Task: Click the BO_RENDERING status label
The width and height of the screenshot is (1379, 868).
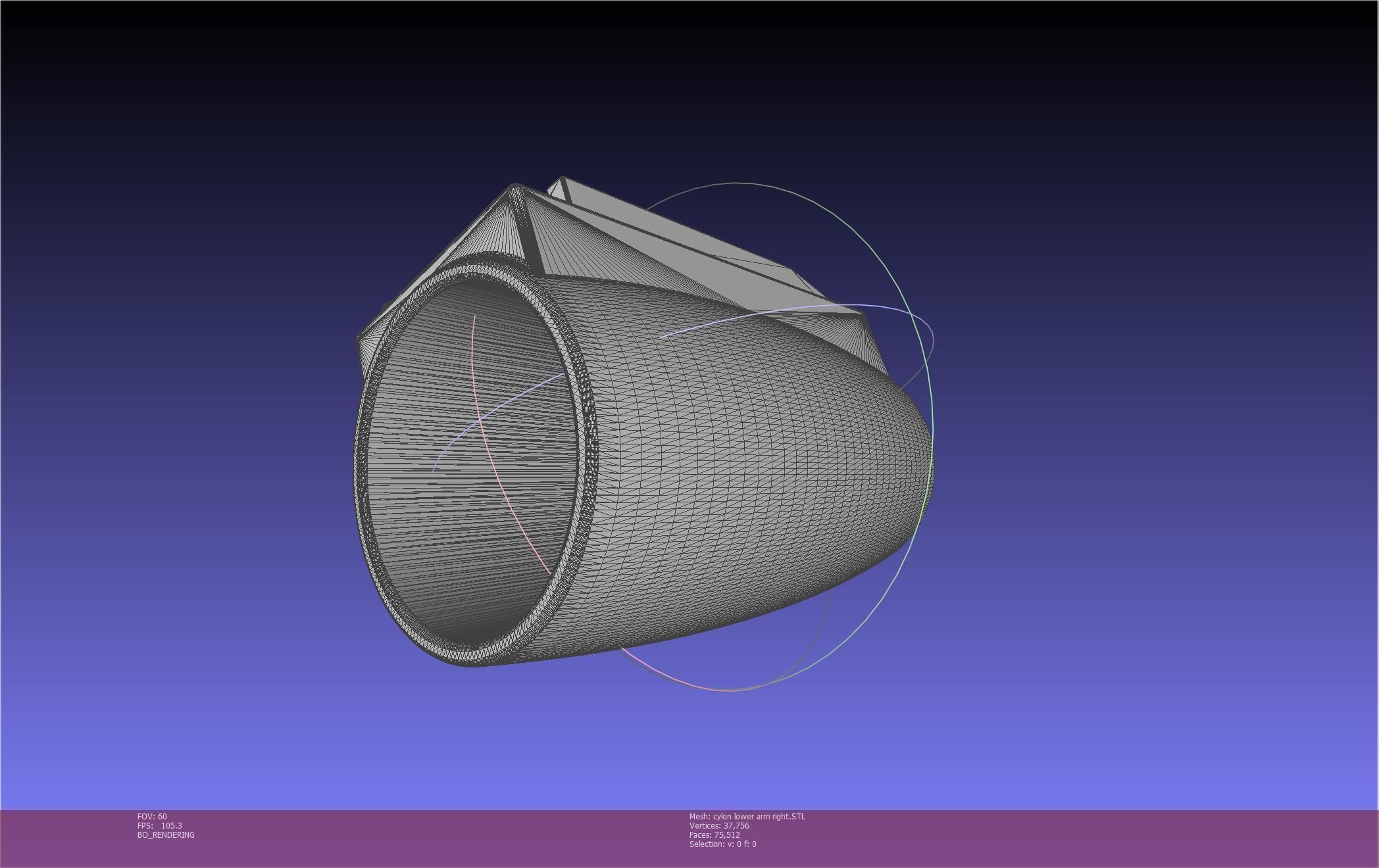Action: pyautogui.click(x=166, y=834)
